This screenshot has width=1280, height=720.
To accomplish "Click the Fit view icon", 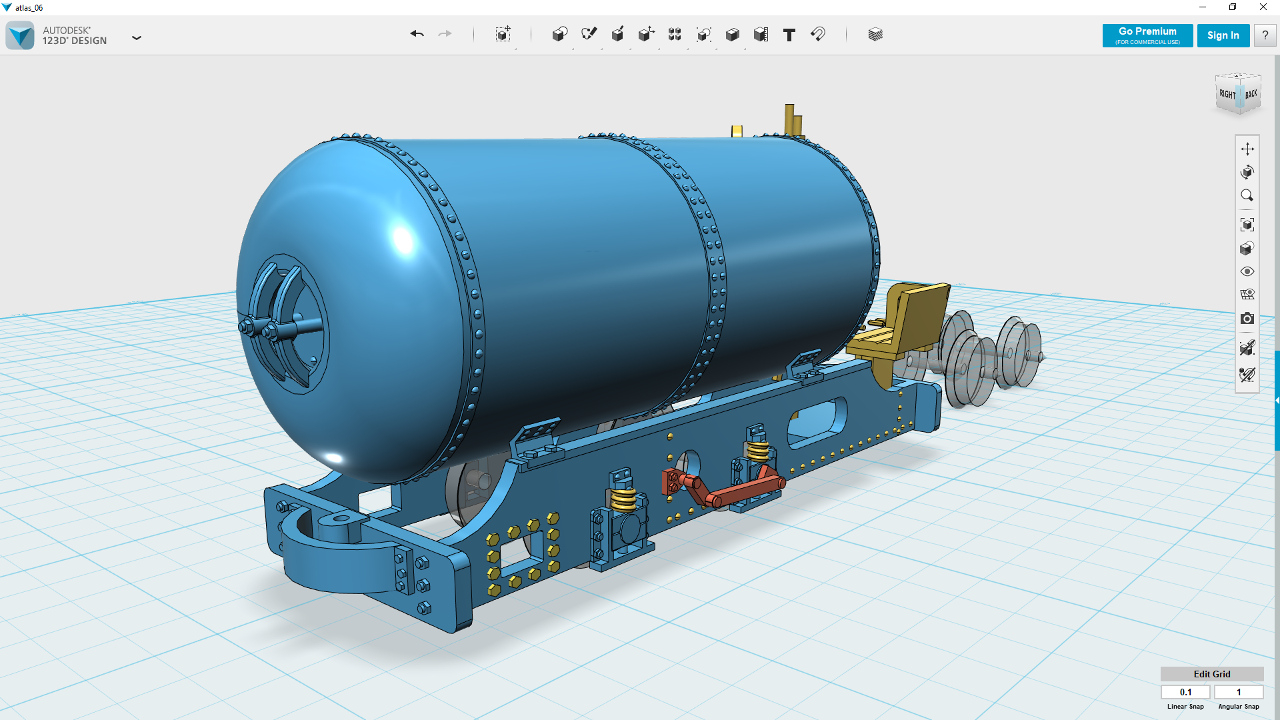I will (x=1247, y=225).
